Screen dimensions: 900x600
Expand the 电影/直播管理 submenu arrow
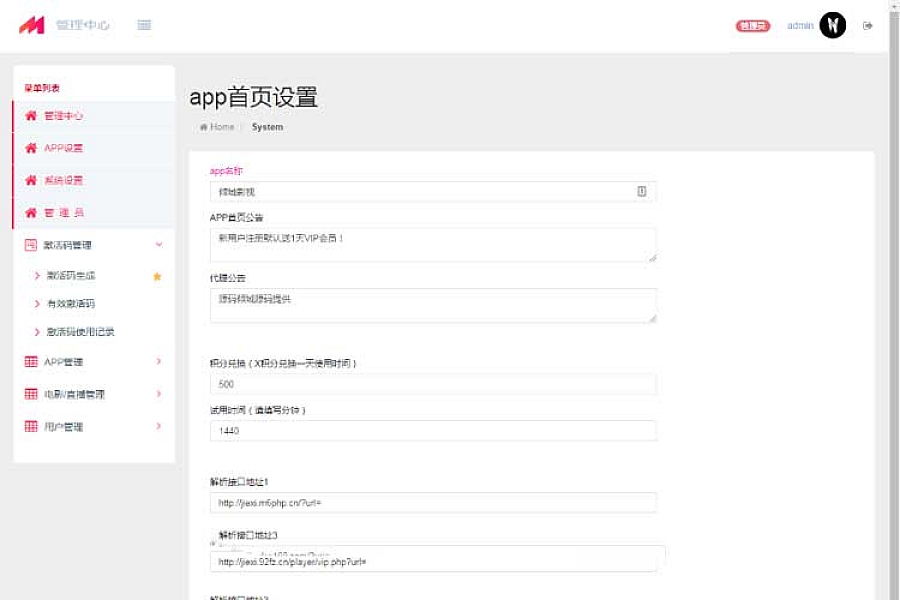pos(158,394)
